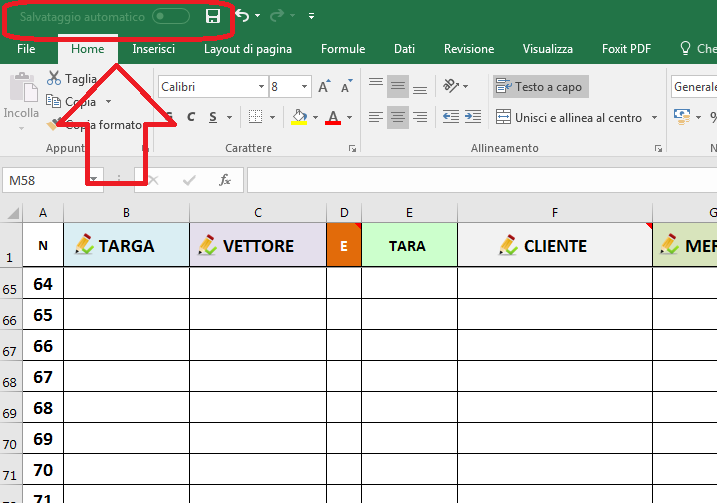Increase font size with larger A icon
This screenshot has width=717, height=503.
324,86
